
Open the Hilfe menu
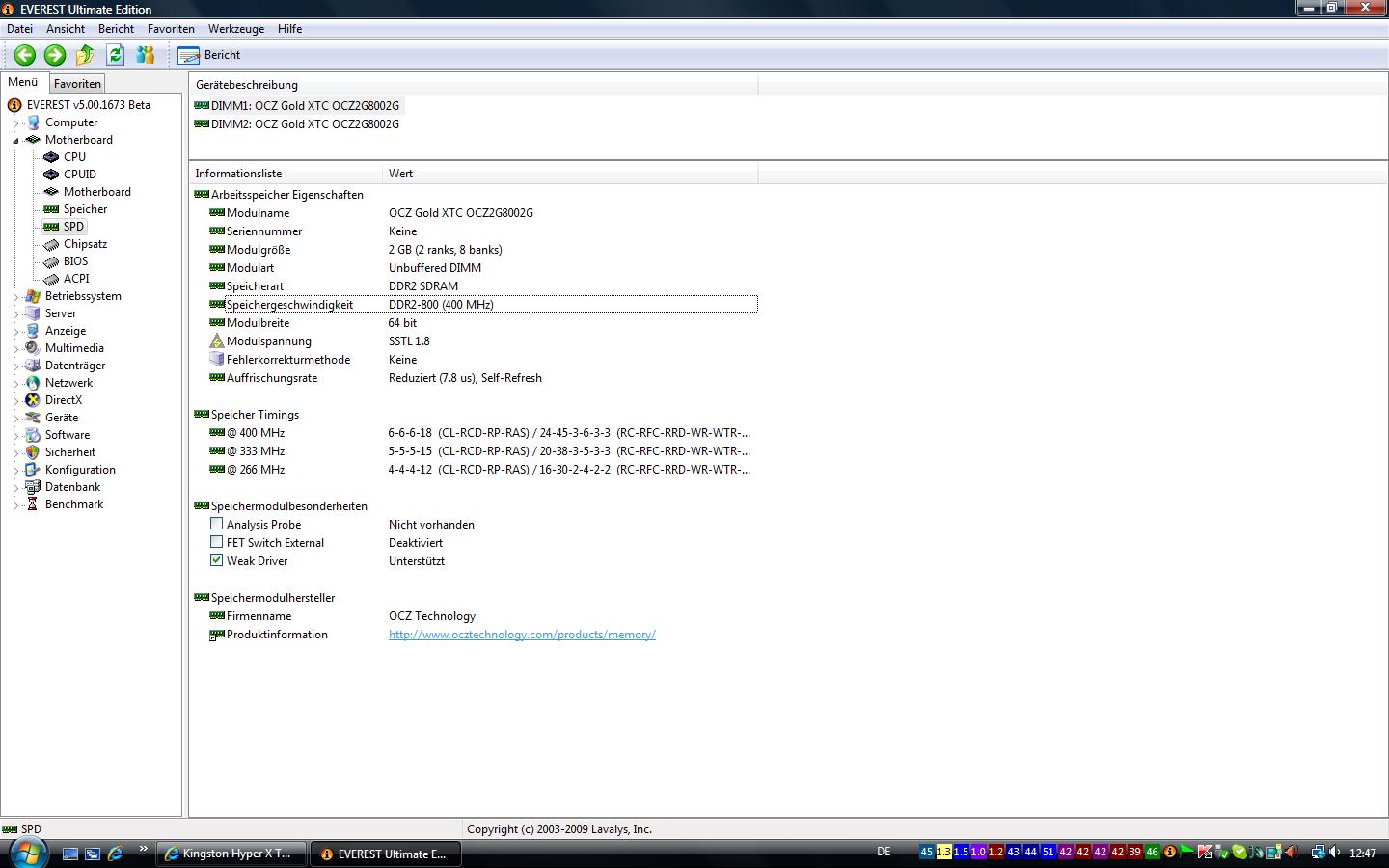coord(289,29)
